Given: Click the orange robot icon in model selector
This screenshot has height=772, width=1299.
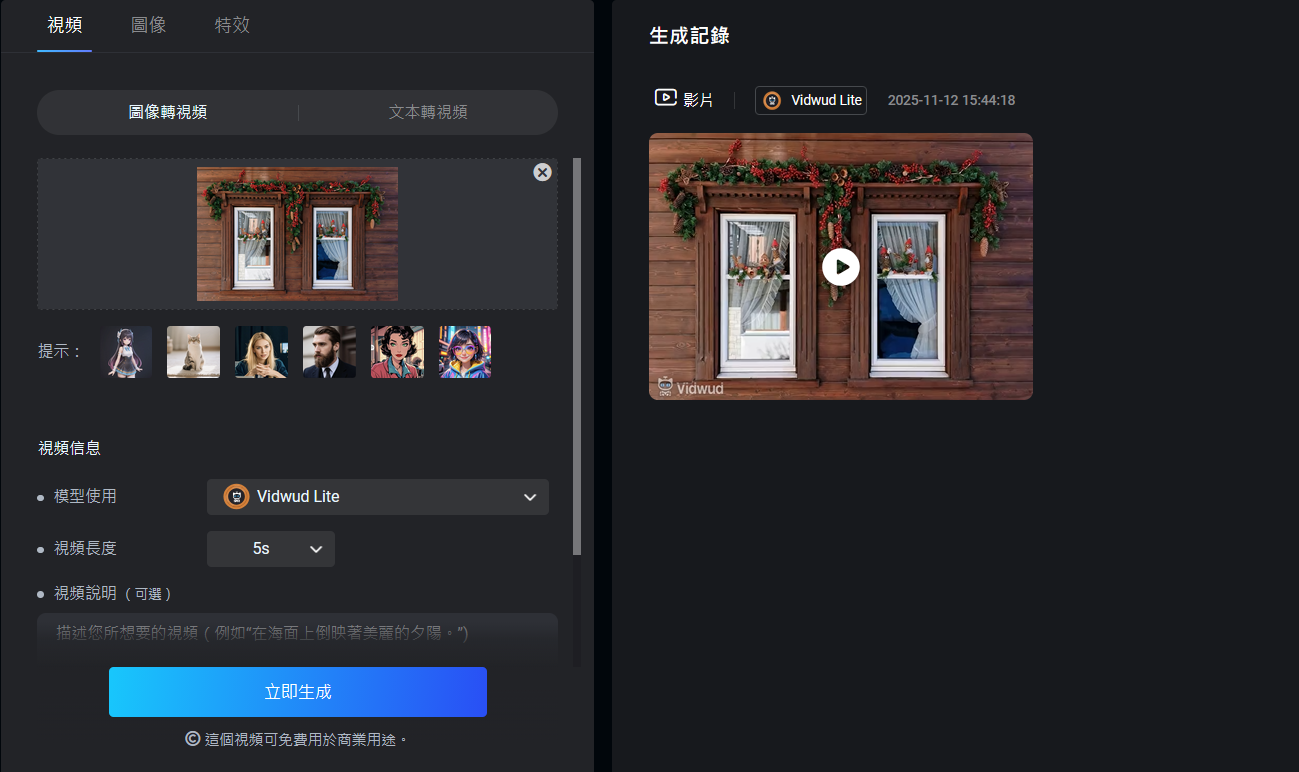Looking at the screenshot, I should coord(235,496).
